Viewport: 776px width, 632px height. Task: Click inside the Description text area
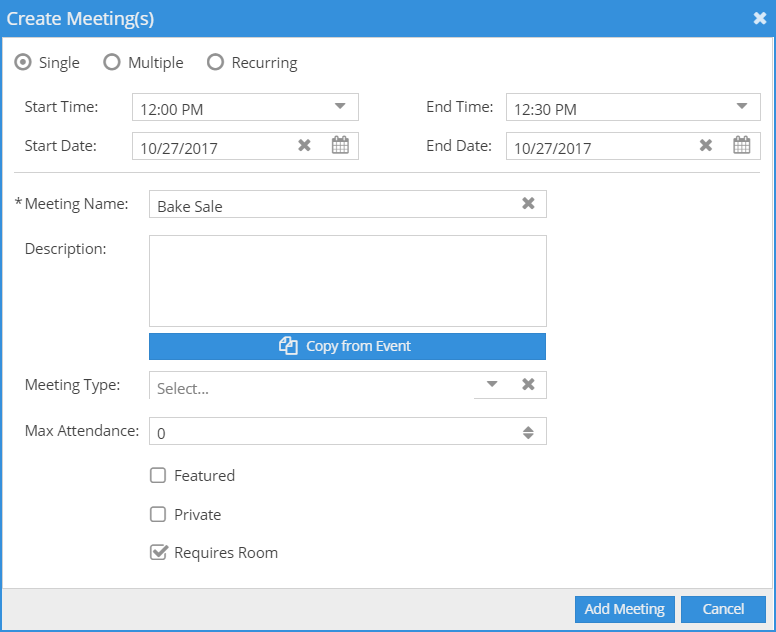pos(348,281)
